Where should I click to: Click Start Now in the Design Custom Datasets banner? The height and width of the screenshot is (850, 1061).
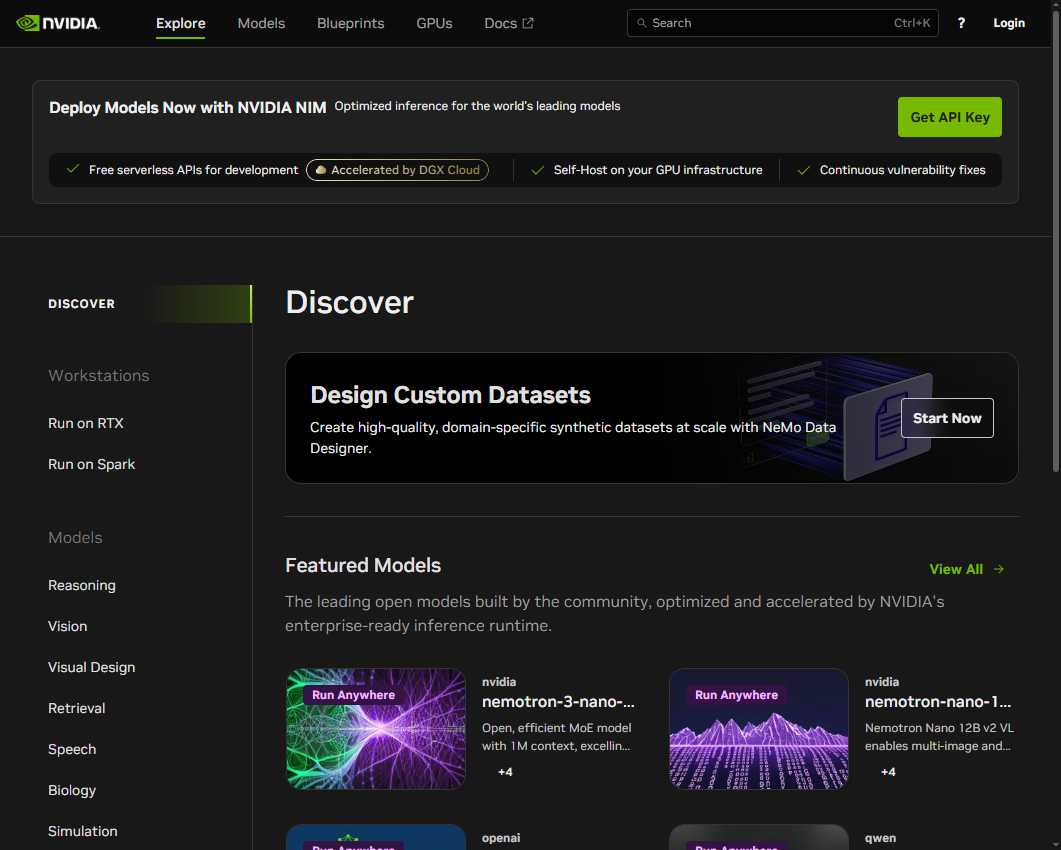(946, 418)
